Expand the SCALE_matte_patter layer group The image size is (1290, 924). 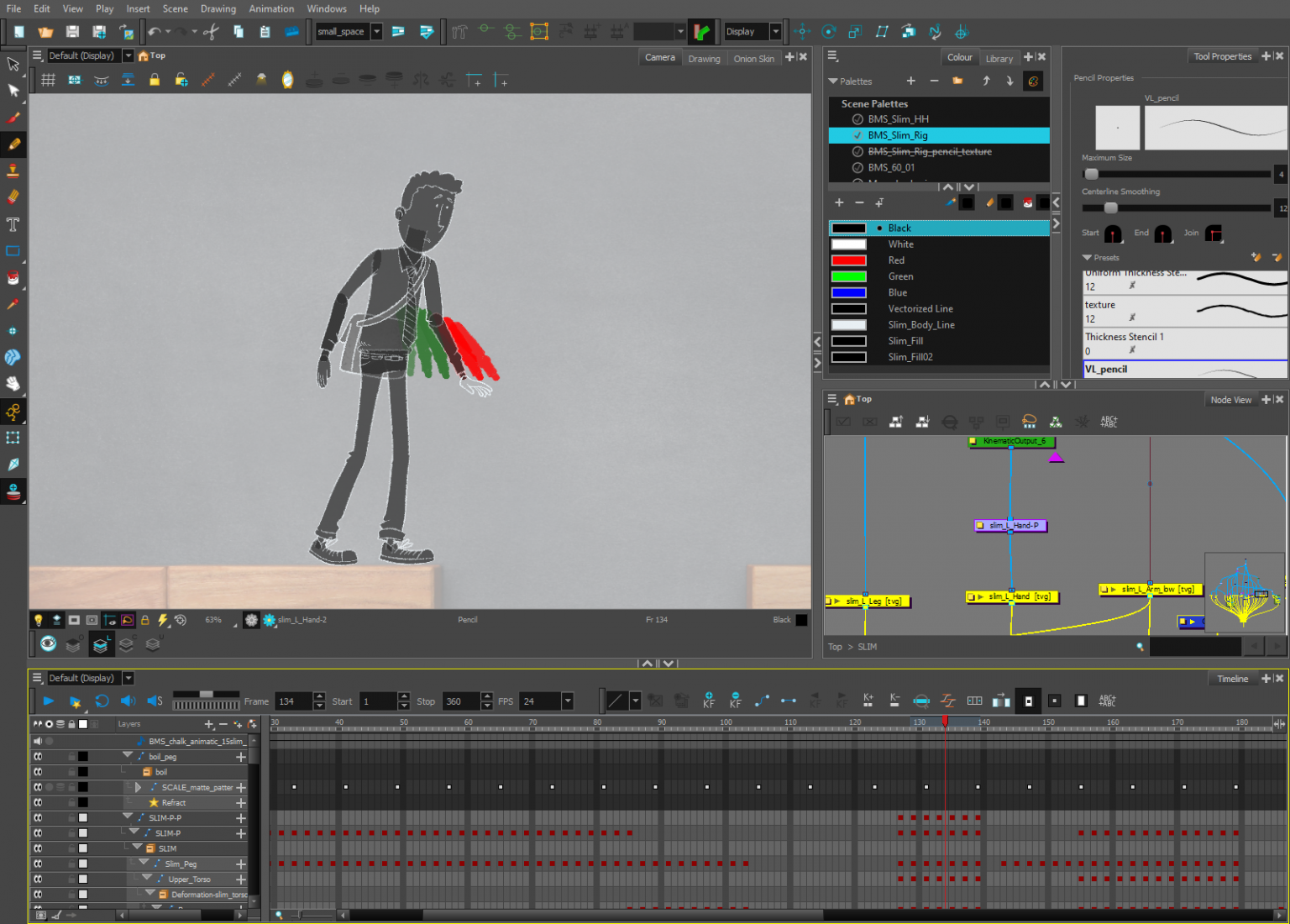tap(138, 788)
